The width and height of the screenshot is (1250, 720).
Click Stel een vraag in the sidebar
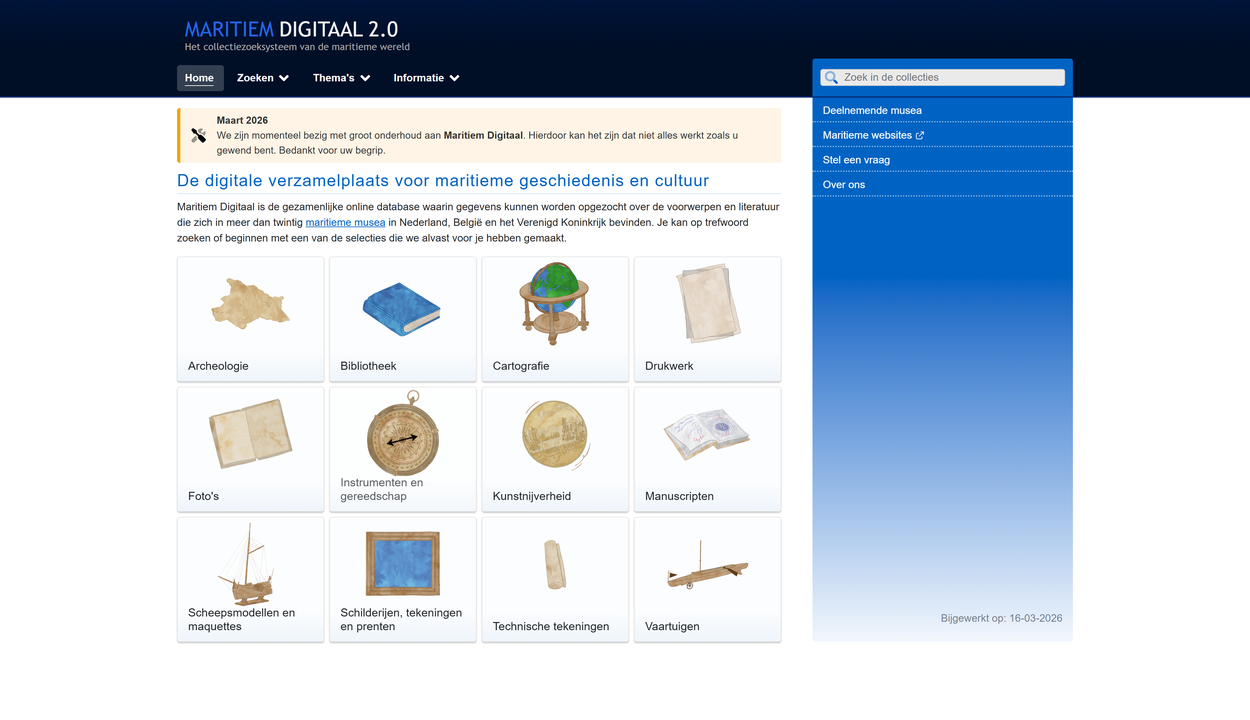click(x=855, y=159)
